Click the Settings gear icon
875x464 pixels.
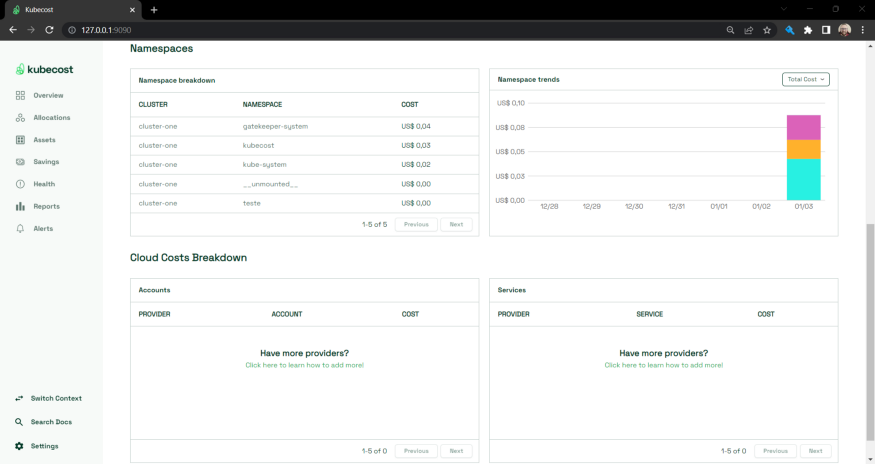click(x=19, y=446)
